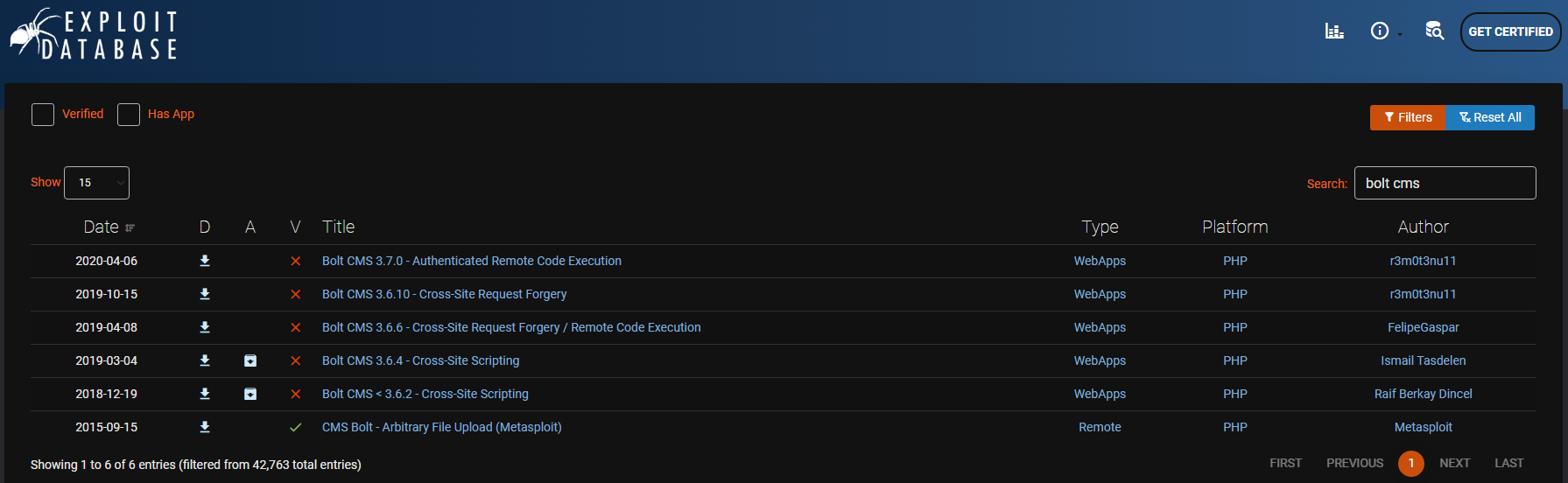The width and height of the screenshot is (1568, 483).
Task: Click WebApps type in 2020-04-06 row
Action: [1100, 261]
